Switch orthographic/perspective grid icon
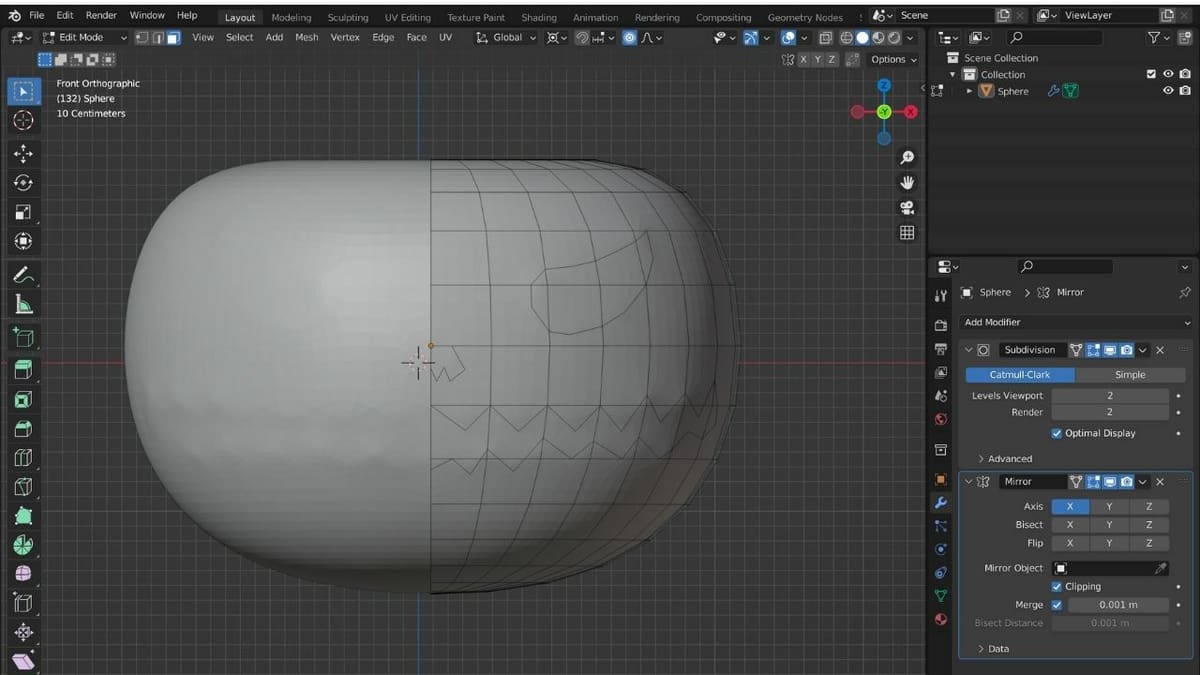Screen dimensions: 1200x675 click(907, 233)
